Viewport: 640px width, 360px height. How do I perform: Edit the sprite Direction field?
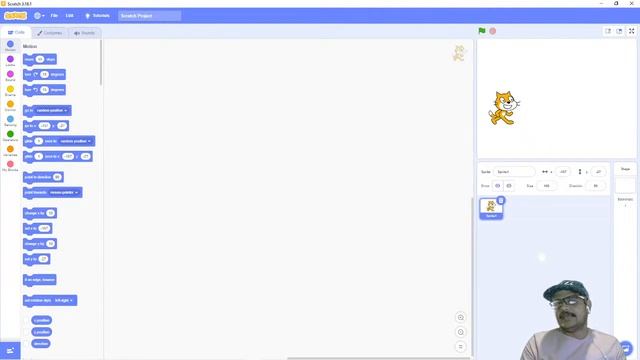[596, 186]
